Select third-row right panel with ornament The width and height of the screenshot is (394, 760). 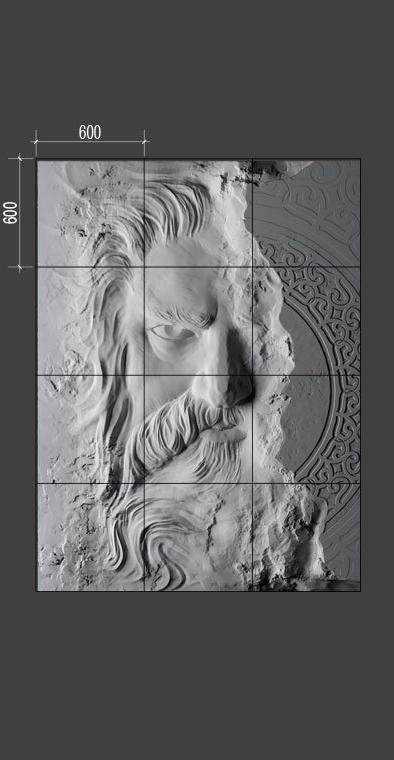(x=306, y=429)
